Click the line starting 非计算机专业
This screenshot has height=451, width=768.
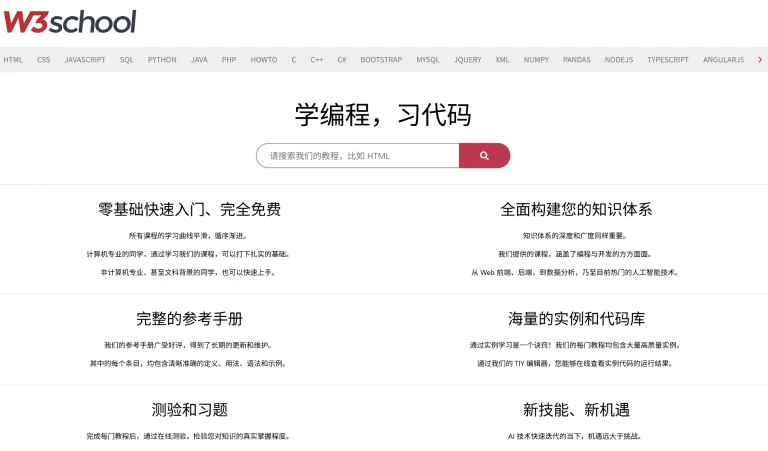click(189, 272)
